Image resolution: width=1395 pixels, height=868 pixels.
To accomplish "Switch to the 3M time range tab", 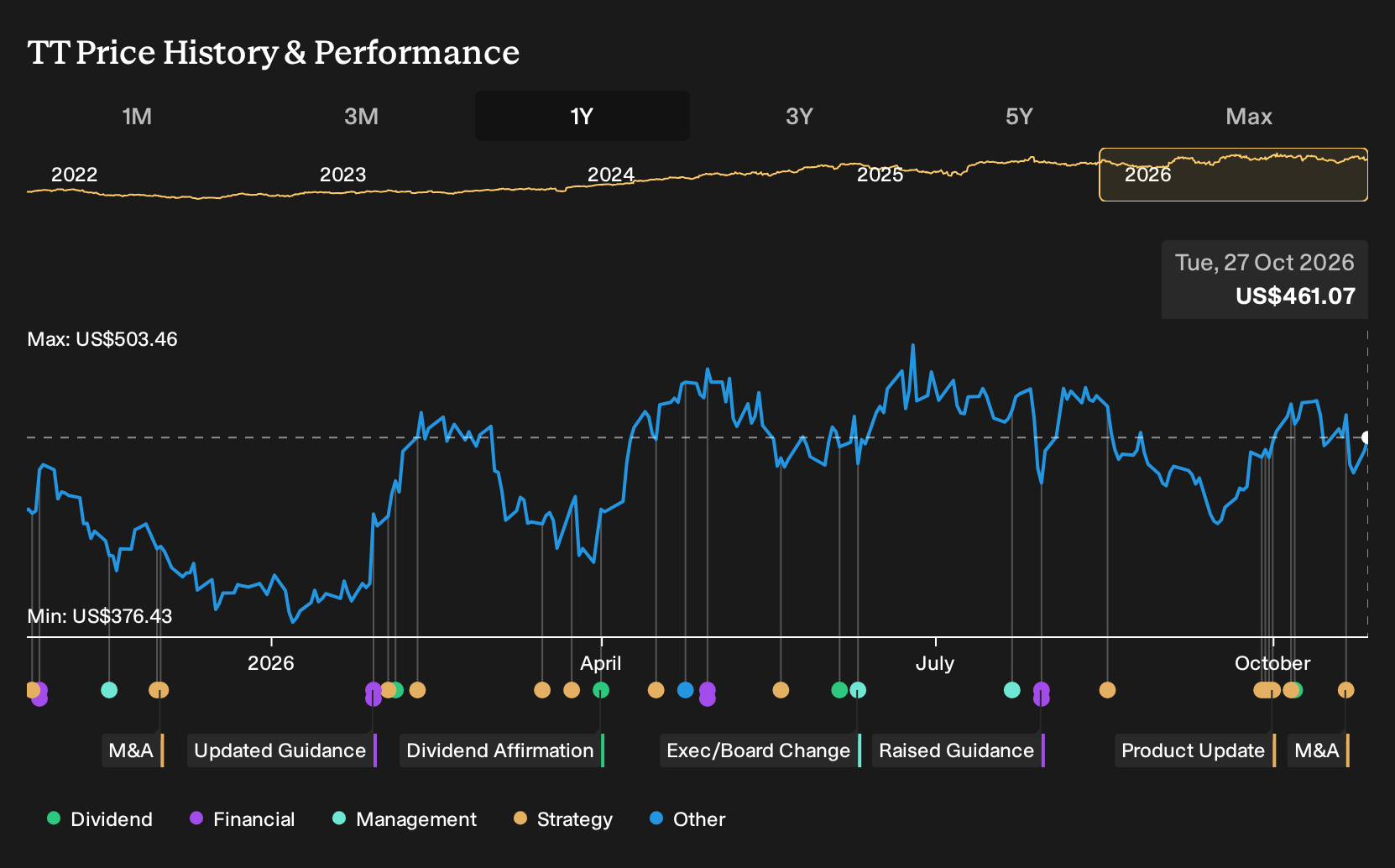I will [361, 116].
